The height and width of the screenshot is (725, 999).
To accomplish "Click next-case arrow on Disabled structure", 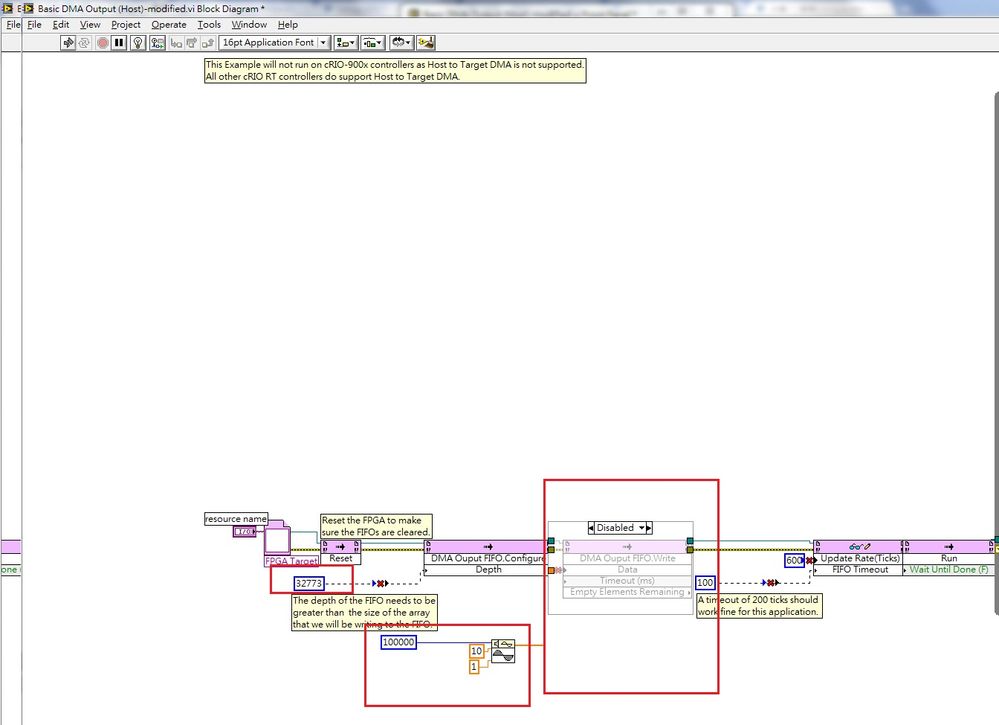I will (x=647, y=528).
